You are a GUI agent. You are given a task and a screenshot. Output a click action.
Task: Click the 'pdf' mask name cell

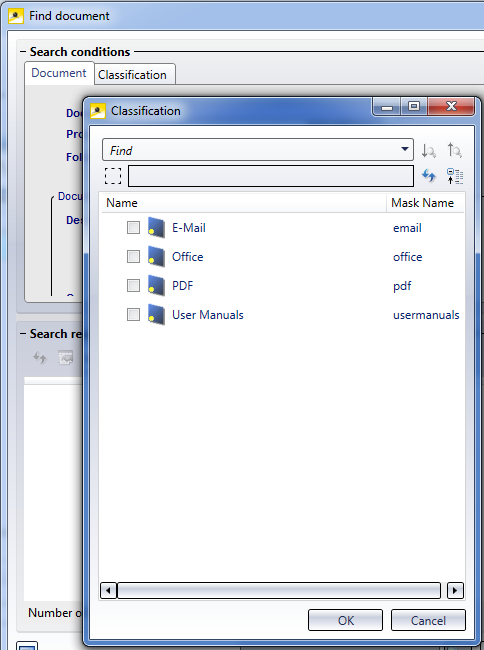click(402, 286)
